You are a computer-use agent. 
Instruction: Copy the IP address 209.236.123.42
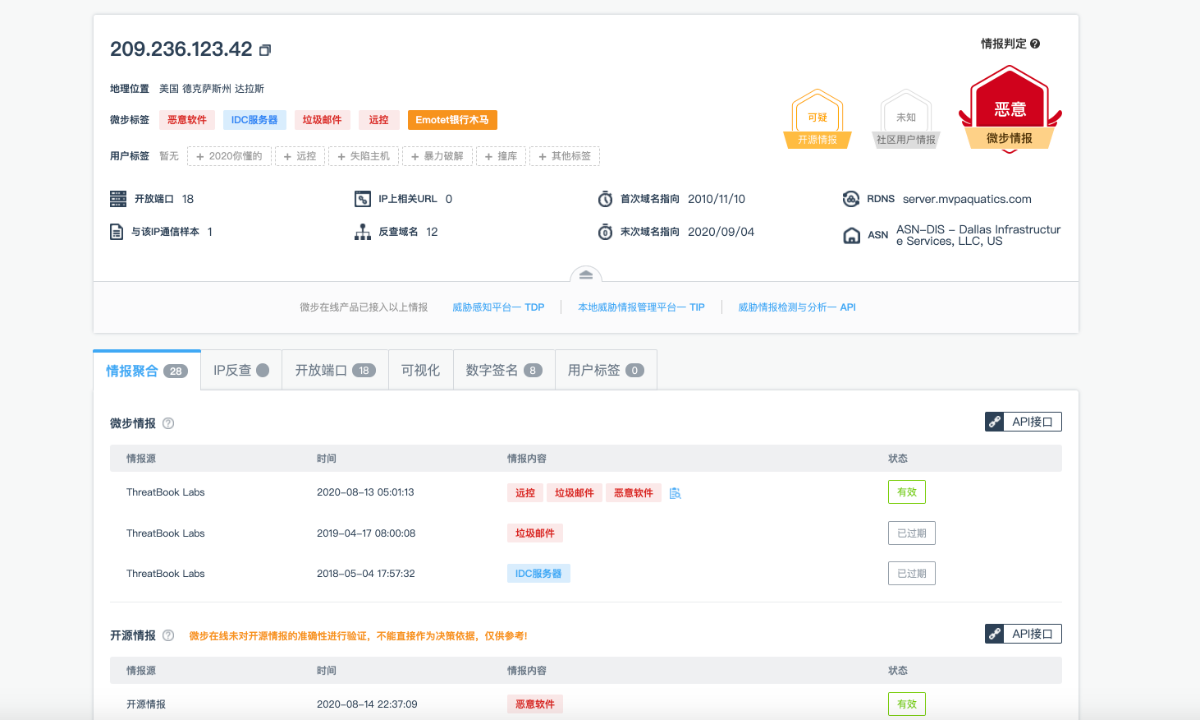tap(265, 50)
